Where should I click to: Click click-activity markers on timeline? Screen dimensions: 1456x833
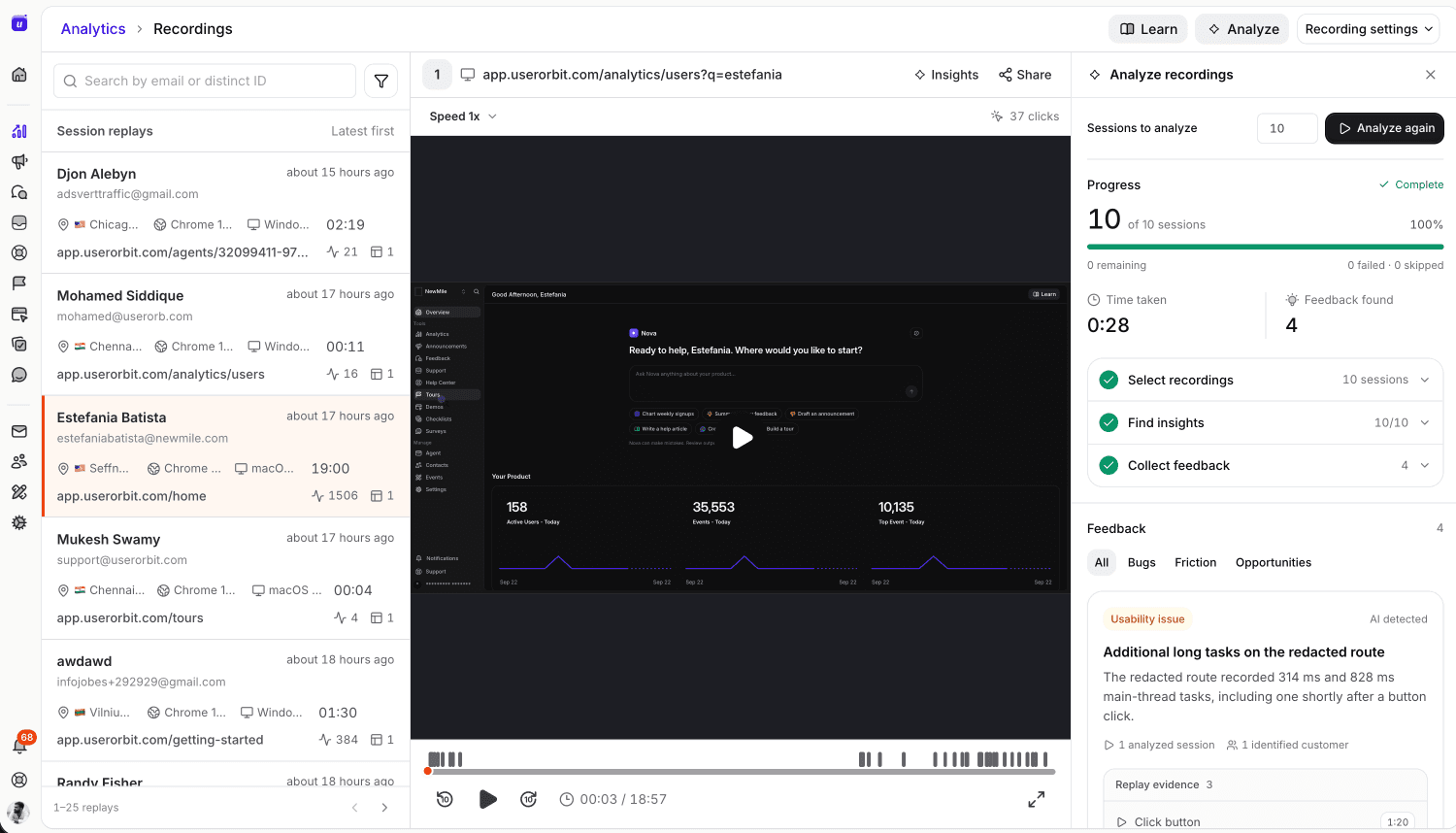[738, 759]
